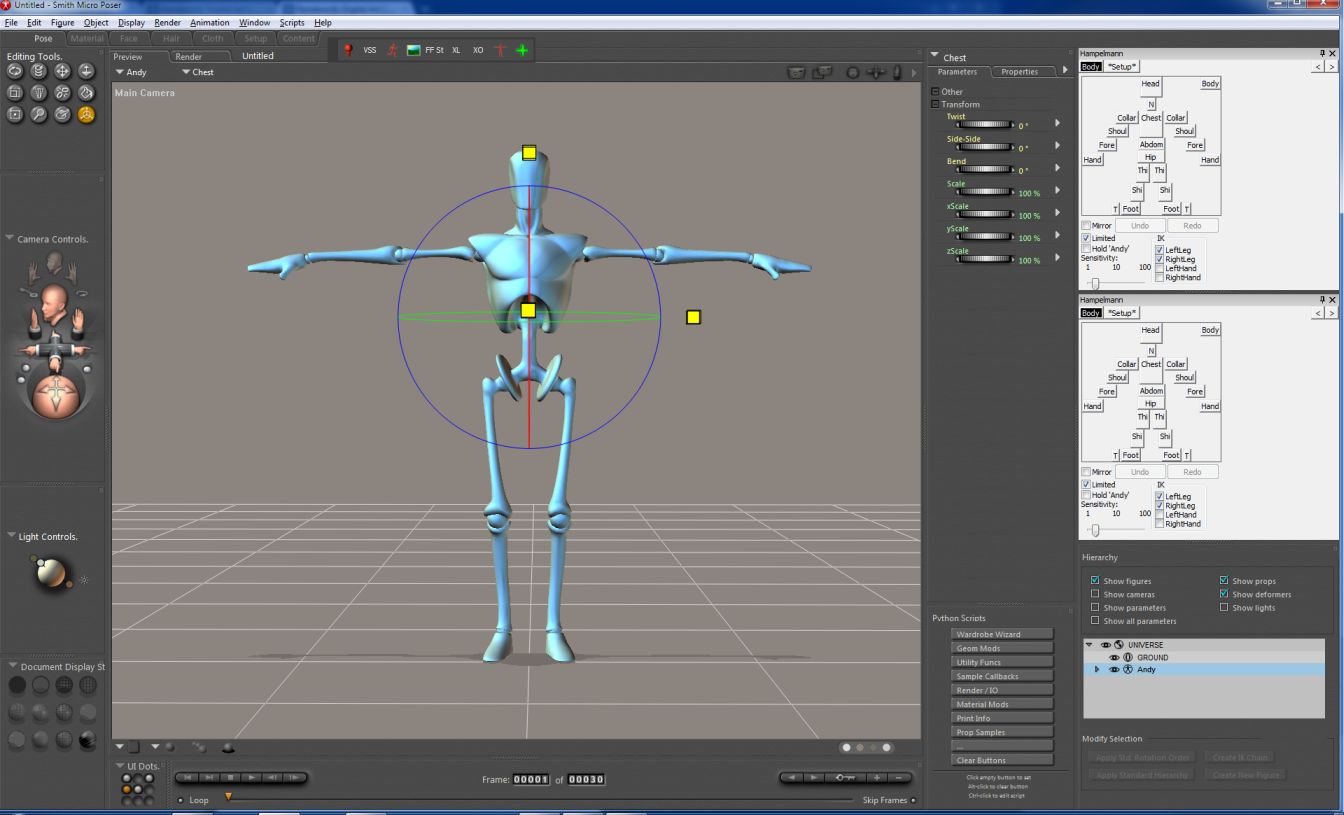This screenshot has height=815, width=1344.
Task: Select the Magnifier tool in Editing Tools
Action: pyautogui.click(x=39, y=114)
